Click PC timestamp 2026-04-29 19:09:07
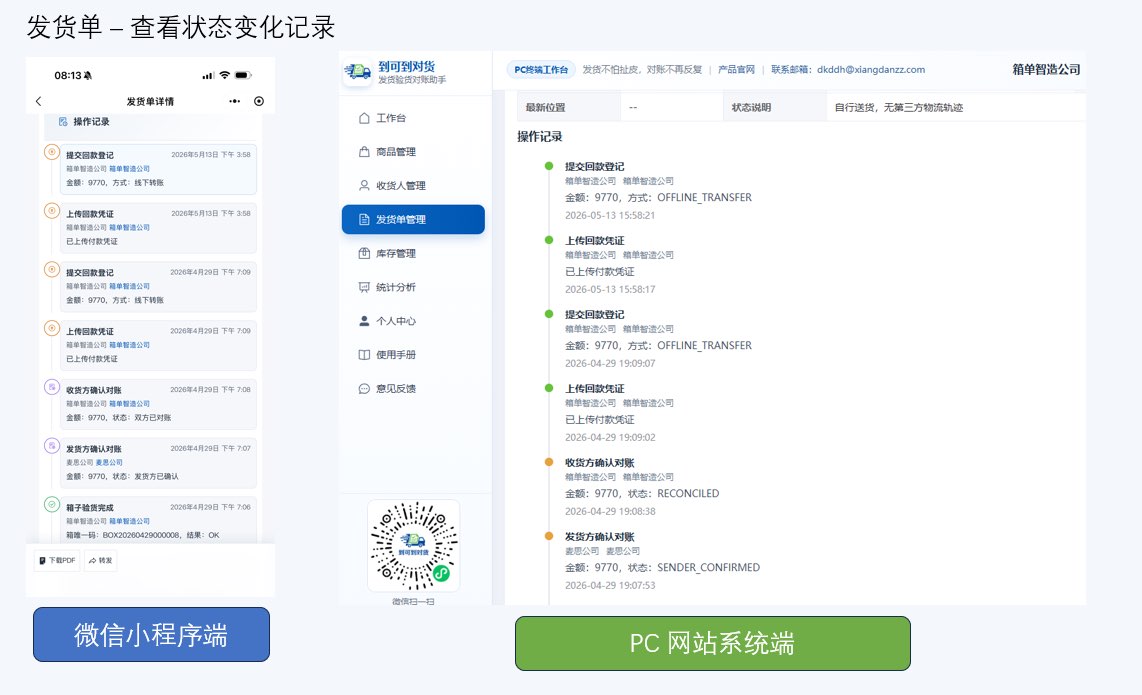Image resolution: width=1142 pixels, height=695 pixels. click(x=610, y=364)
